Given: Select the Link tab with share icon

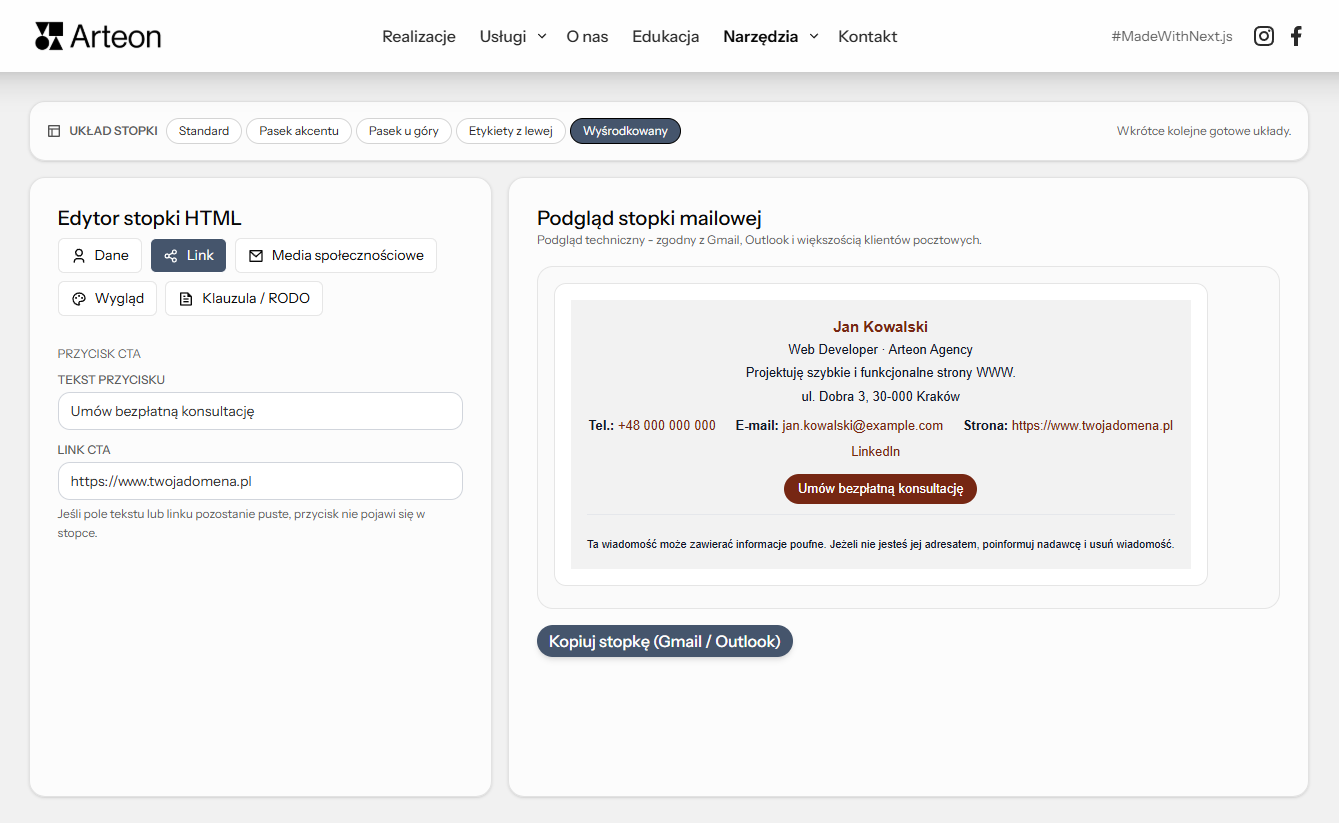Looking at the screenshot, I should (x=188, y=255).
